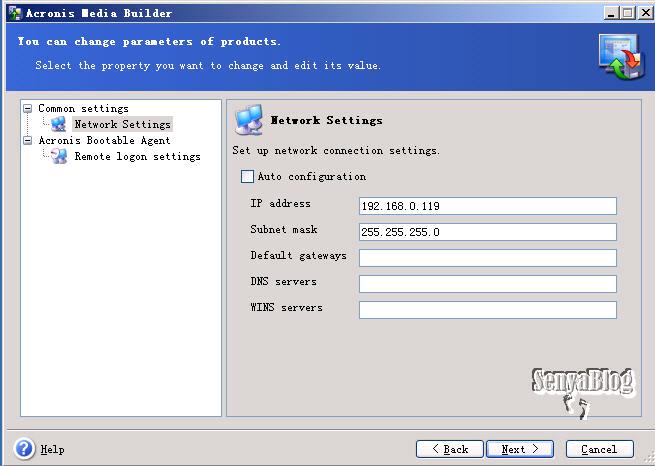The image size is (655, 466).
Task: Maximize the Acronis Media Builder window
Action: tap(628, 13)
